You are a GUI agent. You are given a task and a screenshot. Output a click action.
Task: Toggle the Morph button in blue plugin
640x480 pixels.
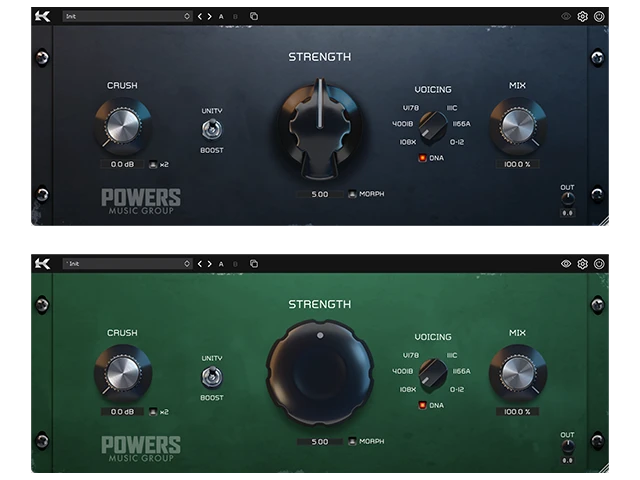pyautogui.click(x=352, y=194)
